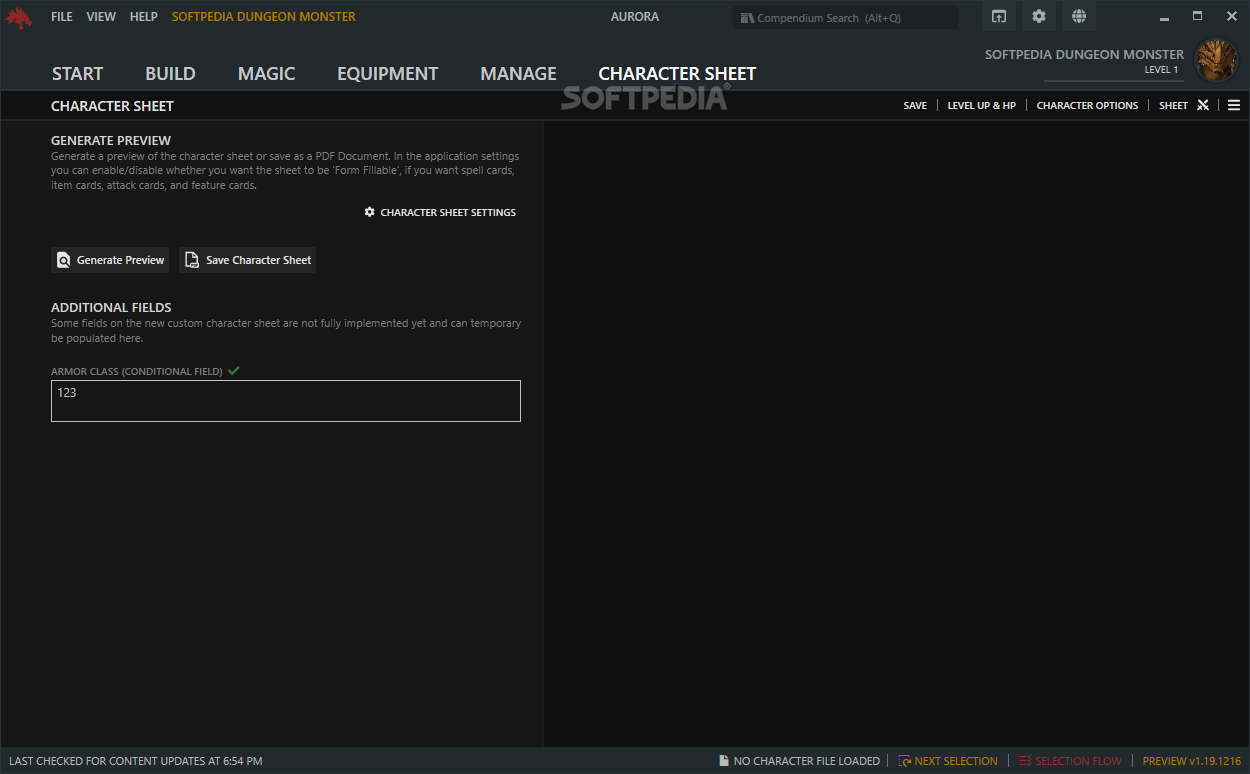The height and width of the screenshot is (774, 1250).
Task: Open CHARACTER SHEET SETTINGS link
Action: 440,213
